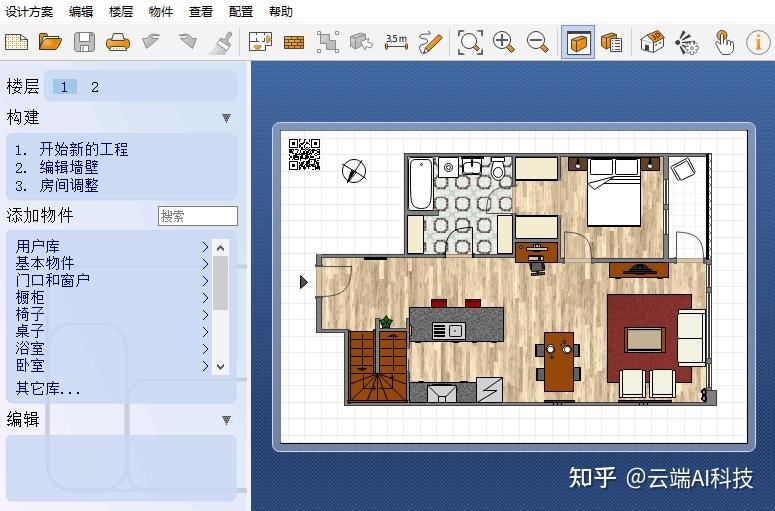775x511 pixels.
Task: Open the object list icon with orange box
Action: [x=611, y=43]
